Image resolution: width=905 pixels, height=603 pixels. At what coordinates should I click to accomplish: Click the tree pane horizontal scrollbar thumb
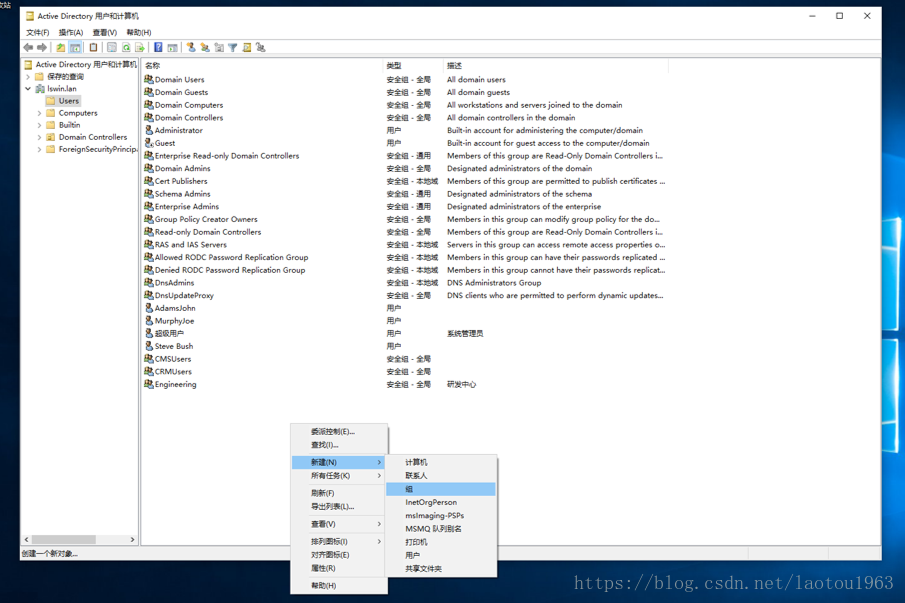click(x=63, y=540)
